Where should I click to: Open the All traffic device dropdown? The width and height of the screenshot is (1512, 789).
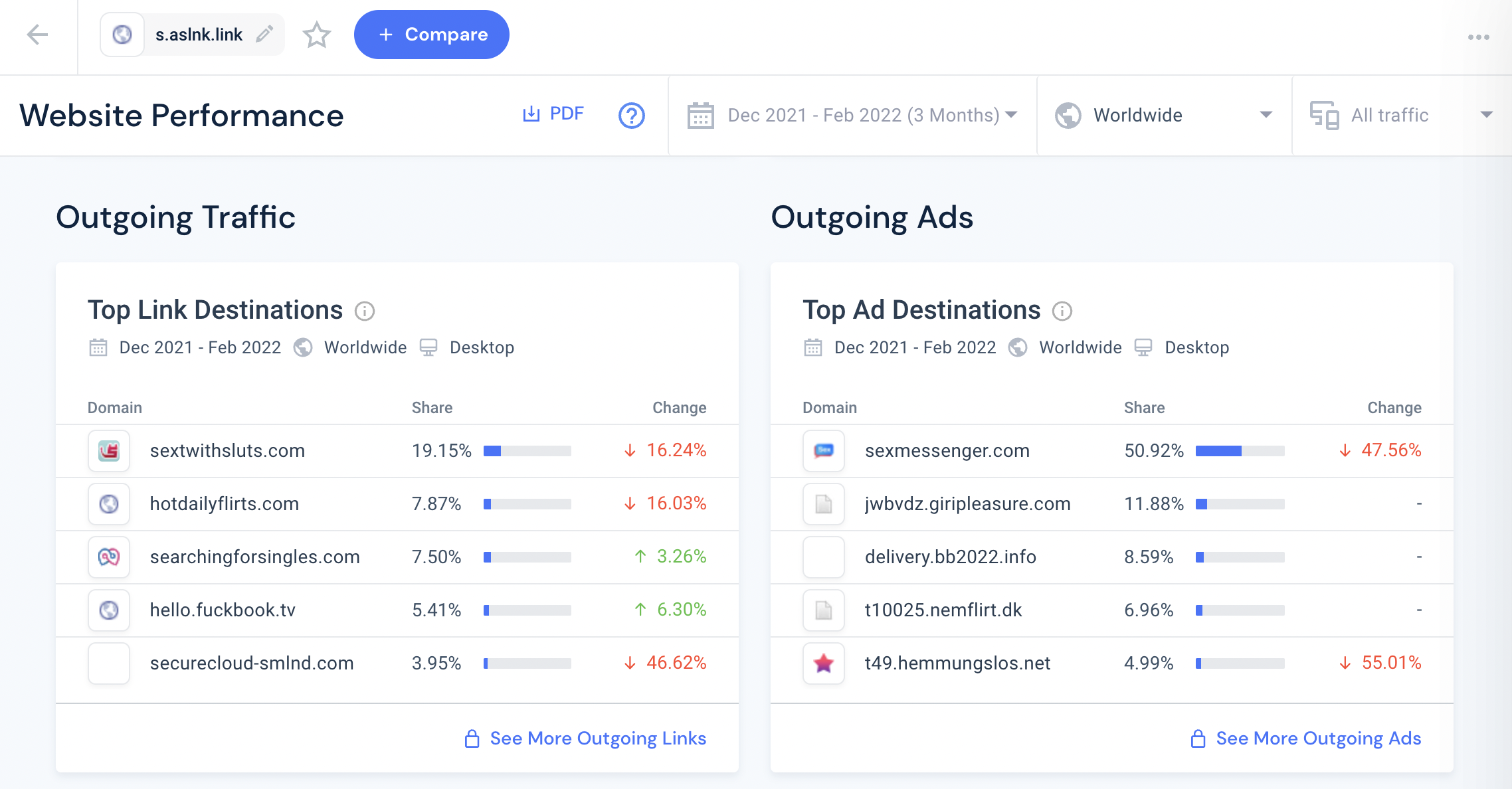(1401, 116)
